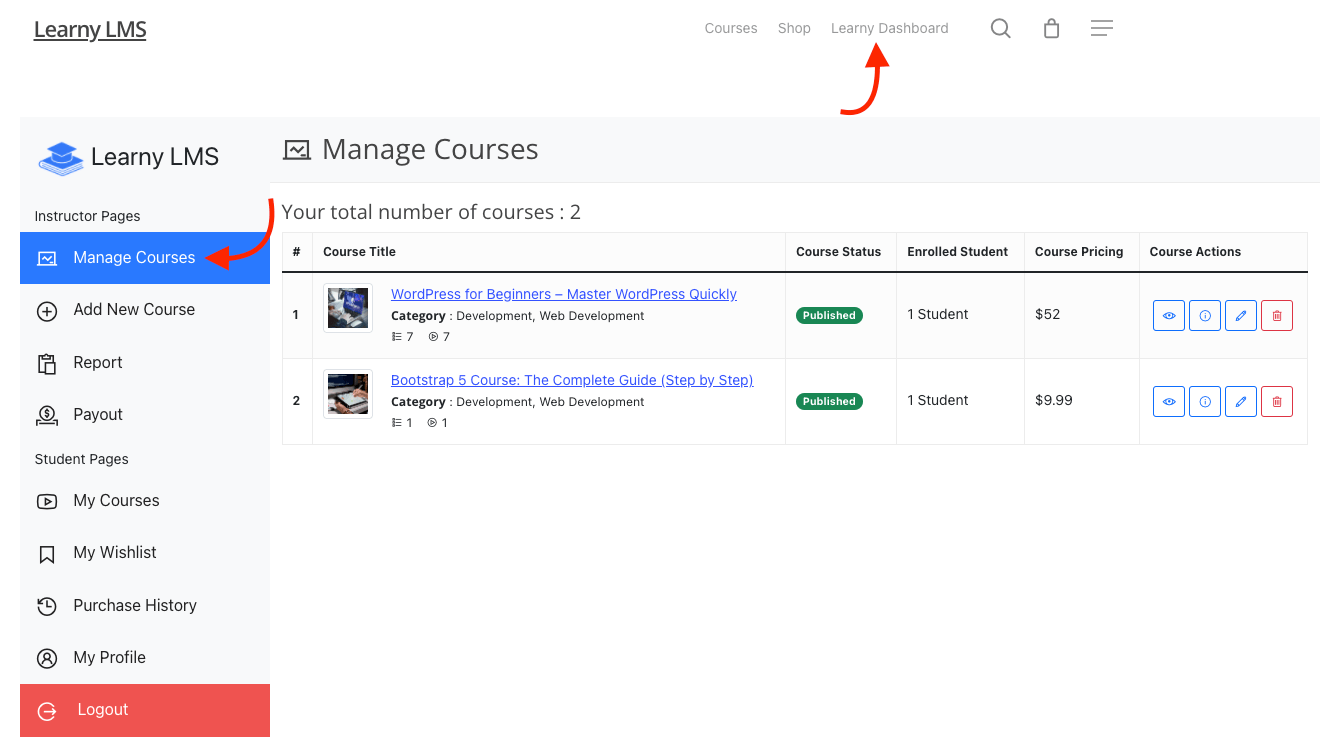Click the WordPress for Beginners course thumbnail
This screenshot has width=1327, height=753.
pyautogui.click(x=348, y=308)
